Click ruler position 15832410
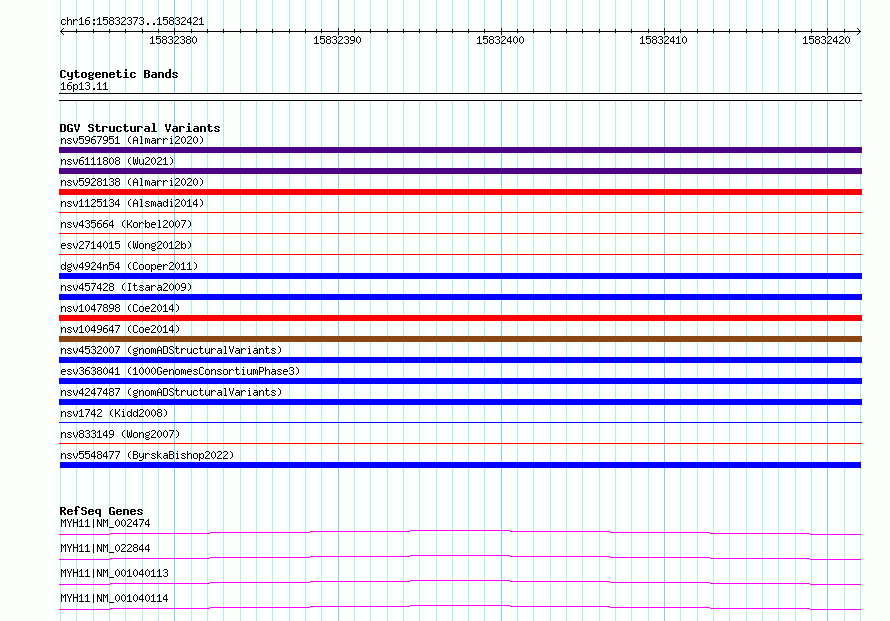The width and height of the screenshot is (890, 621). (663, 40)
